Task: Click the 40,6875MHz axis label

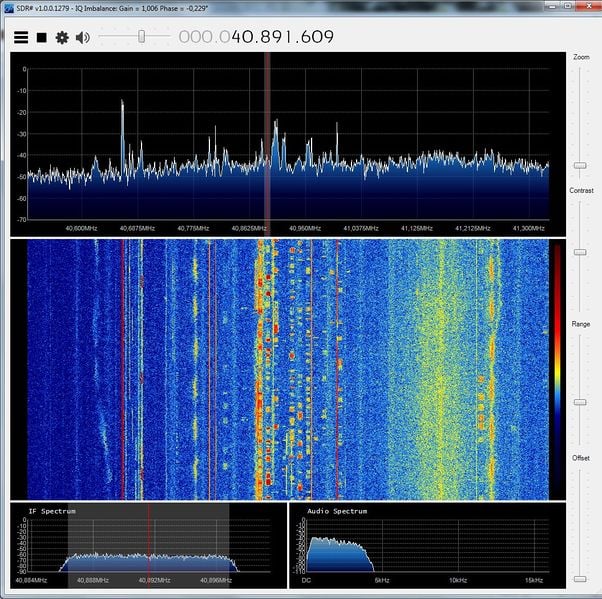Action: (137, 228)
